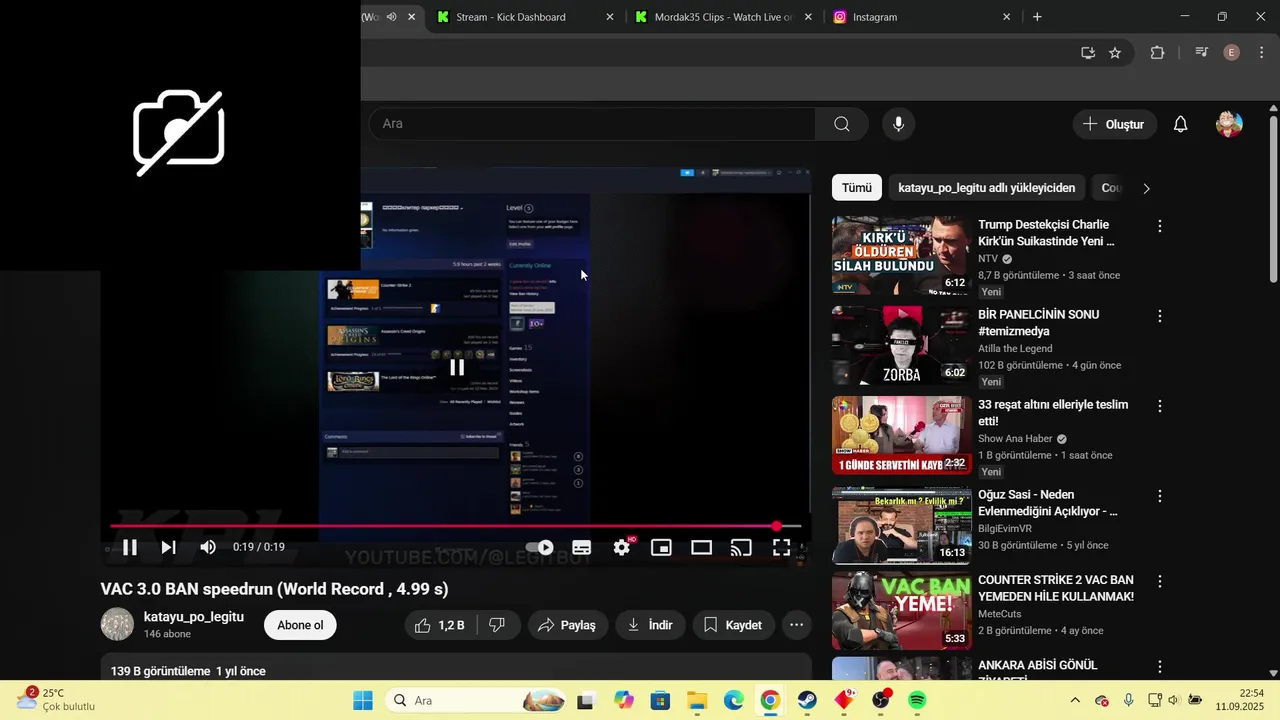Viewport: 1280px width, 720px height.
Task: Install or cast page icon in address bar
Action: pyautogui.click(x=1088, y=53)
